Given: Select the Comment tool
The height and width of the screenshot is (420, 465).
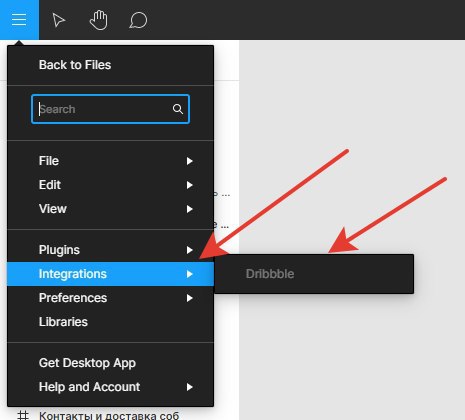Looking at the screenshot, I should (x=138, y=20).
